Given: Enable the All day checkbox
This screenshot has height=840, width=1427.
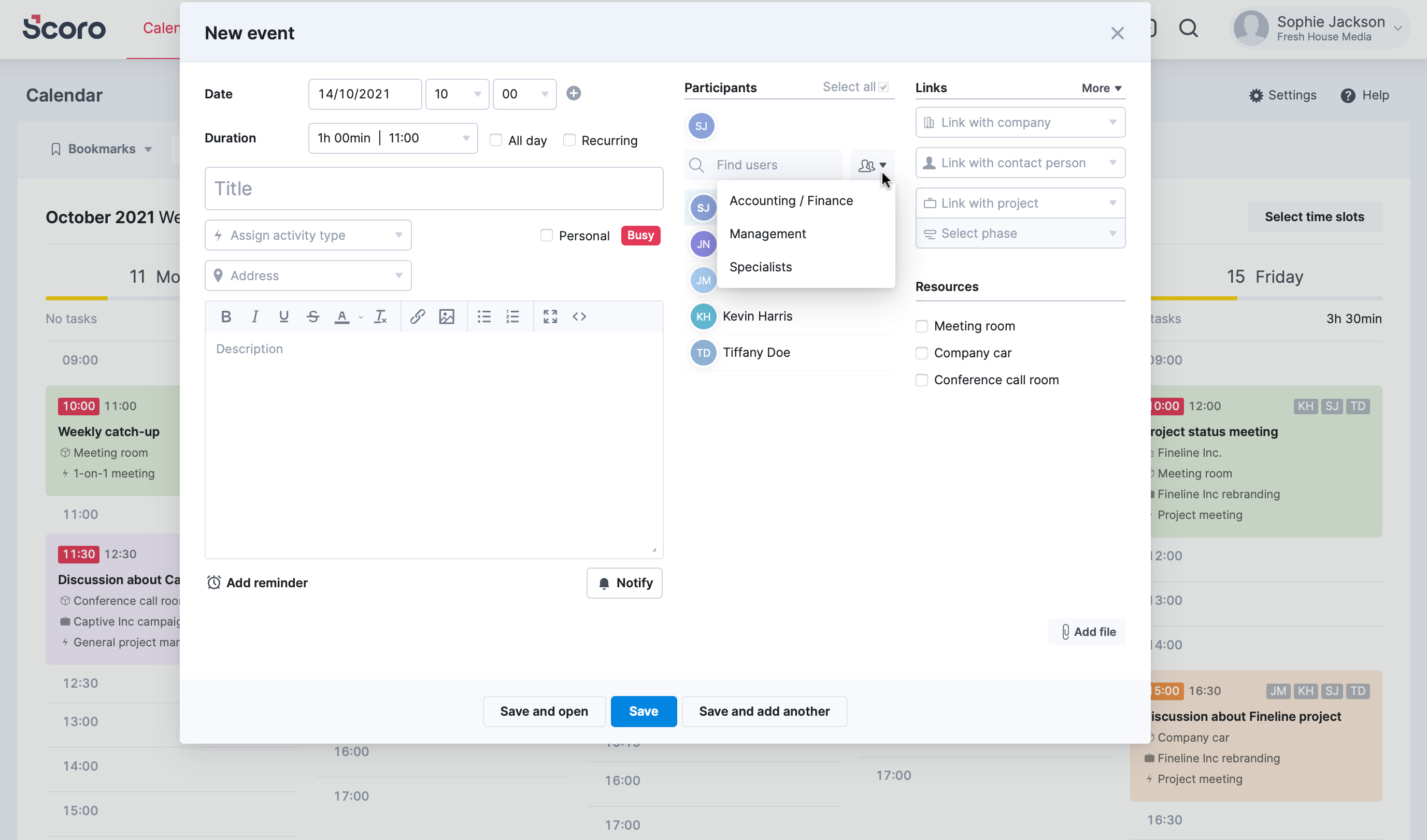Looking at the screenshot, I should [x=496, y=140].
